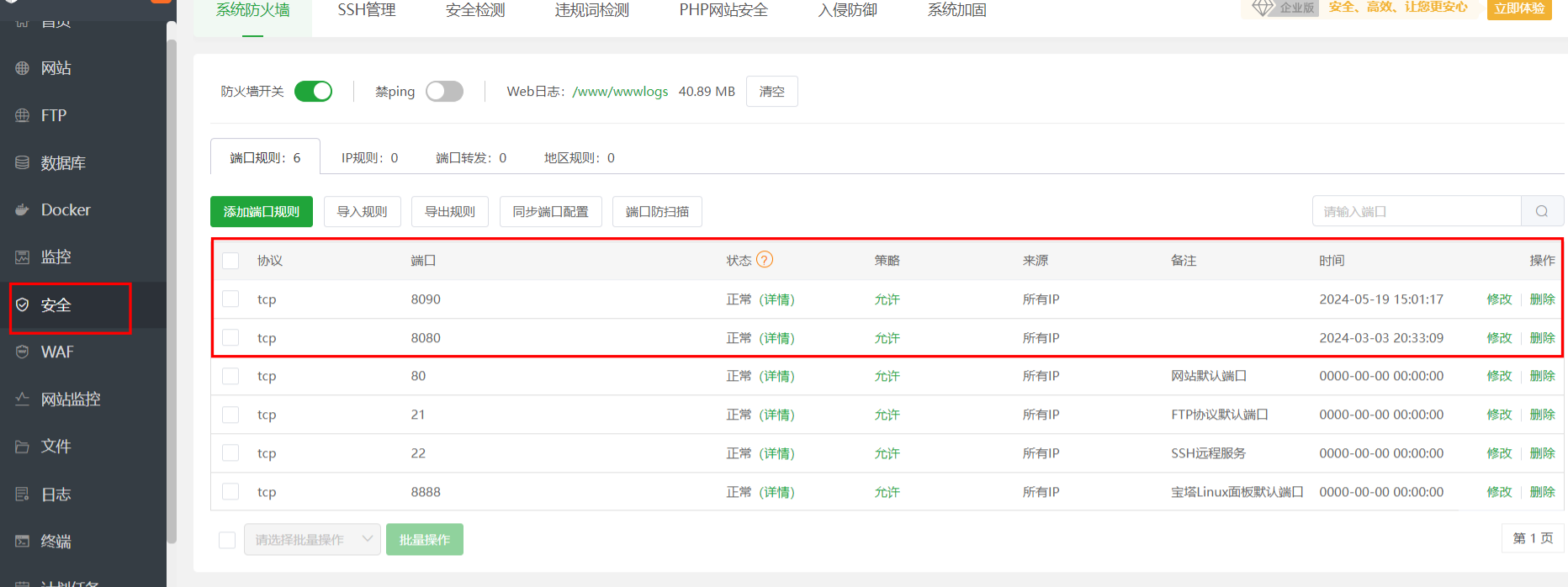1568x587 pixels.
Task: Click the monitoring icon in sidebar
Action: pos(23,257)
